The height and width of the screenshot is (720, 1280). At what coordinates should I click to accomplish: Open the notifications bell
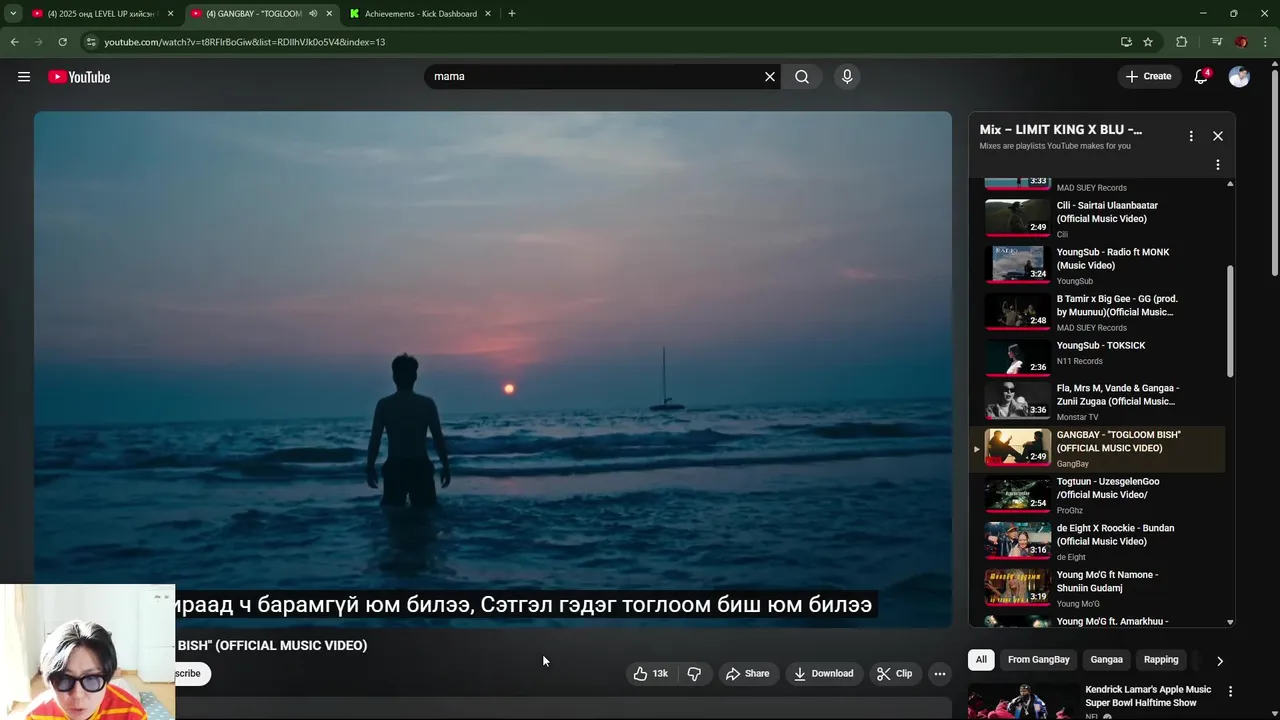coord(1201,77)
